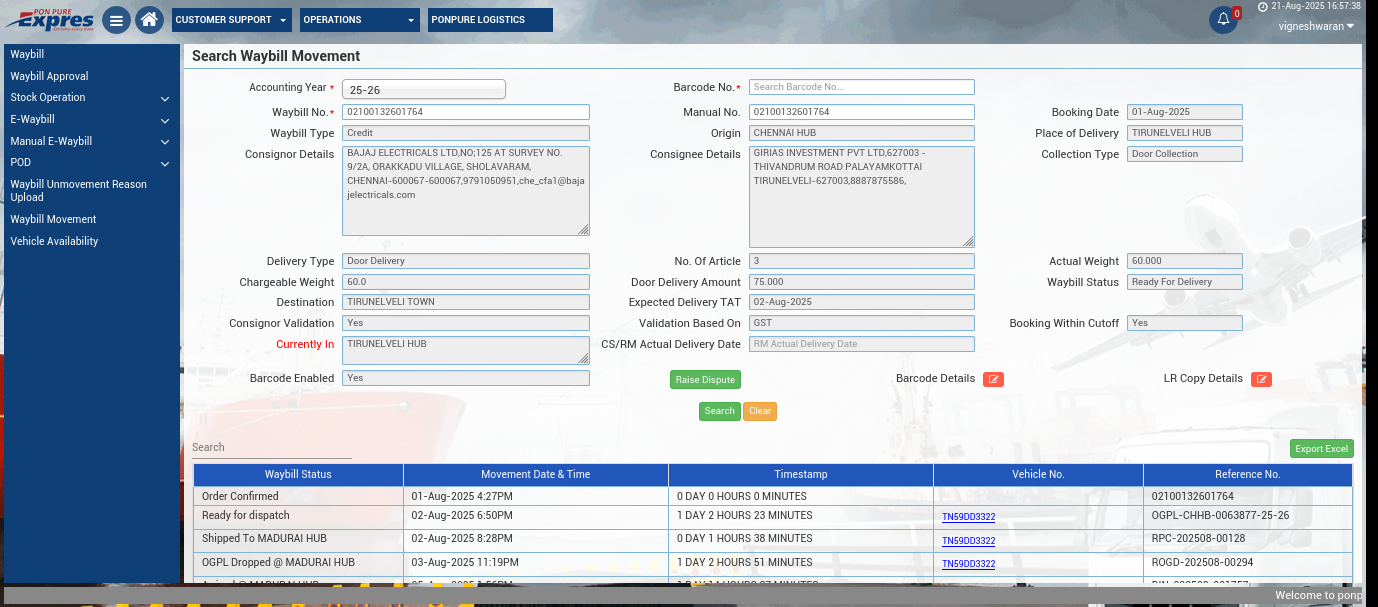1378x607 pixels.
Task: Open Accounting Year 25-26 dropdown
Action: pyautogui.click(x=424, y=90)
